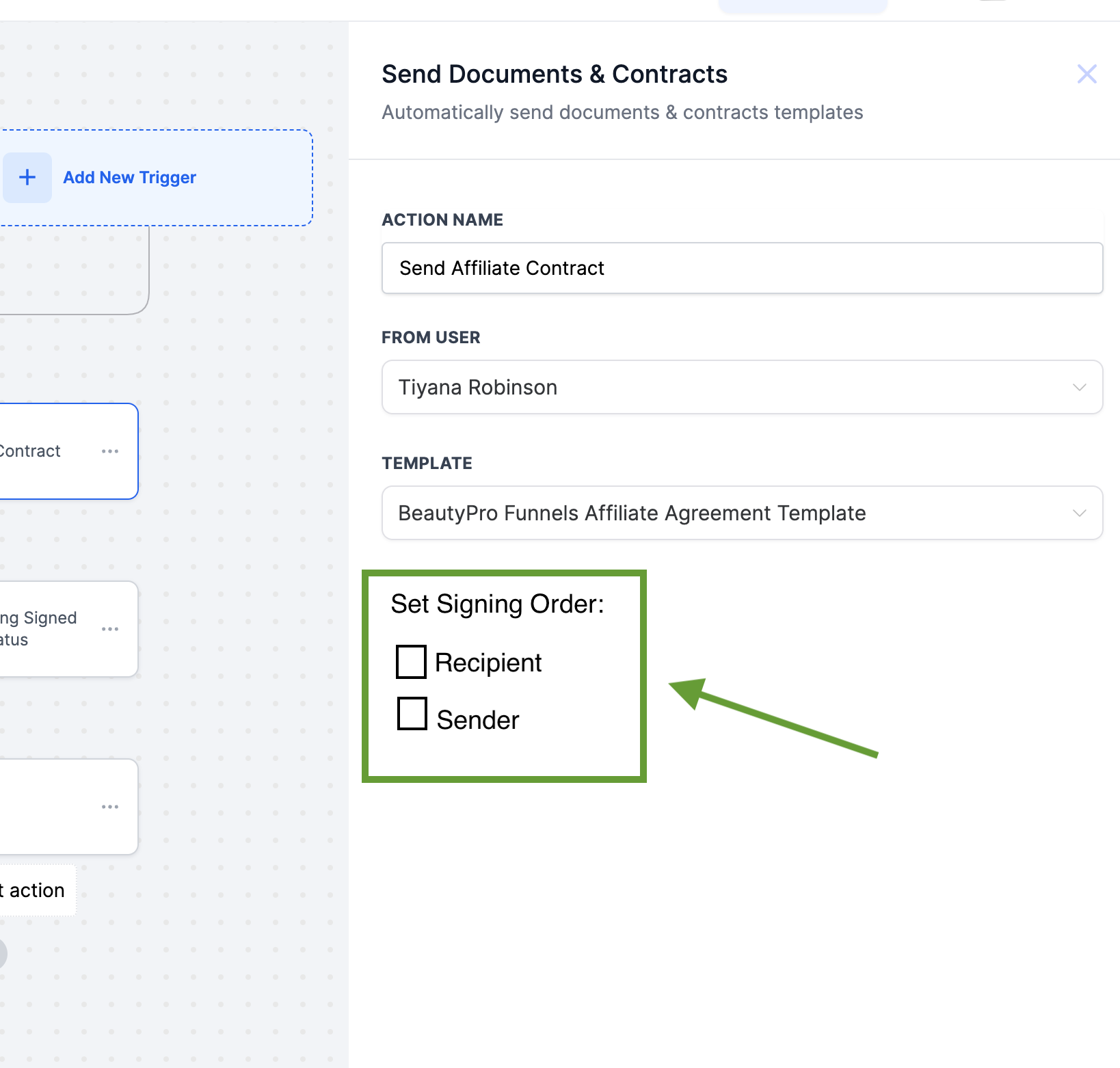The height and width of the screenshot is (1068, 1120).
Task: Close the Send Documents & Contracts panel
Action: tap(1086, 74)
